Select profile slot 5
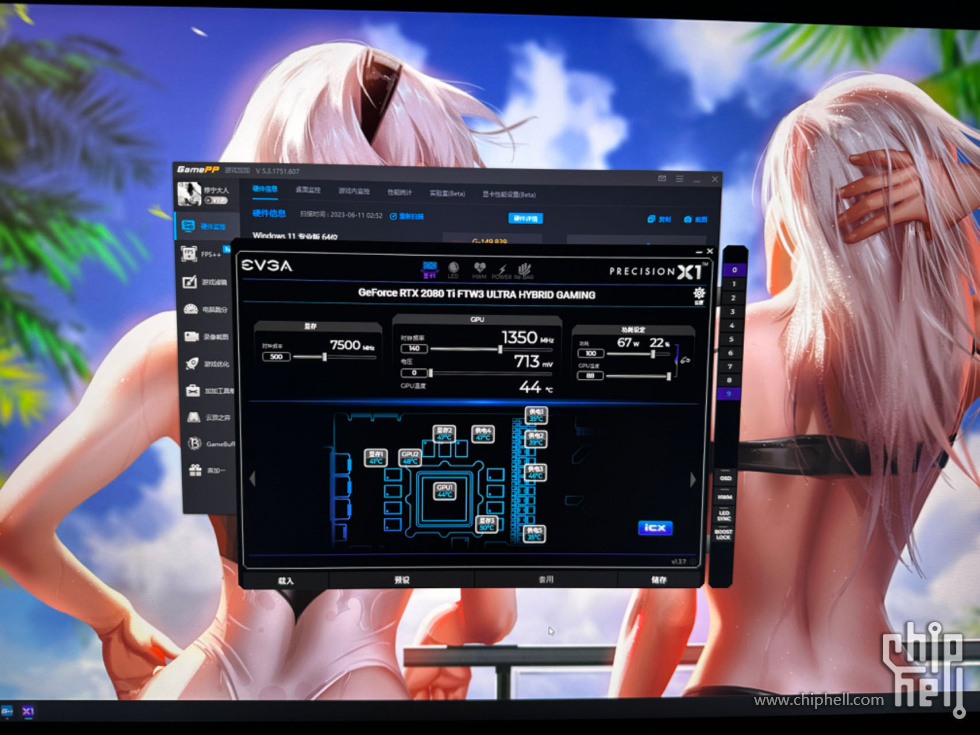 pyautogui.click(x=731, y=339)
